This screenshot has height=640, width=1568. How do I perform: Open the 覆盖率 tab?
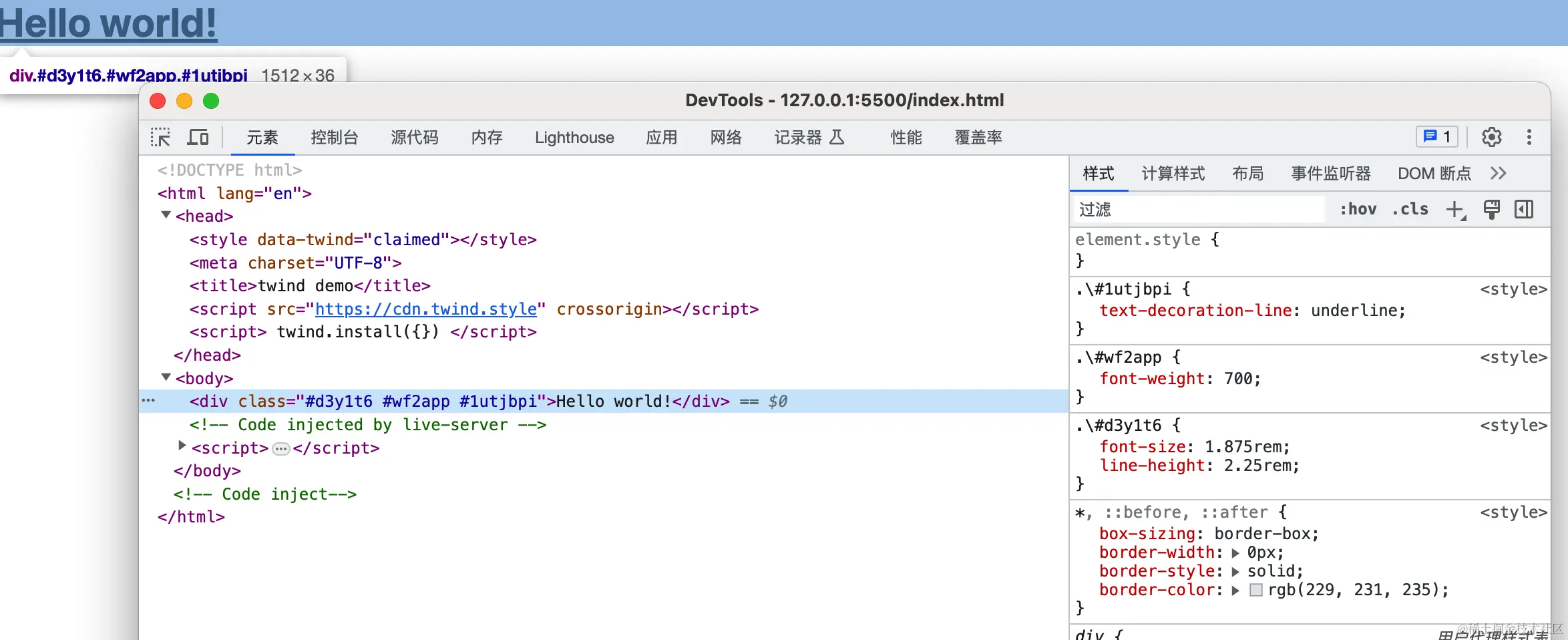point(978,138)
